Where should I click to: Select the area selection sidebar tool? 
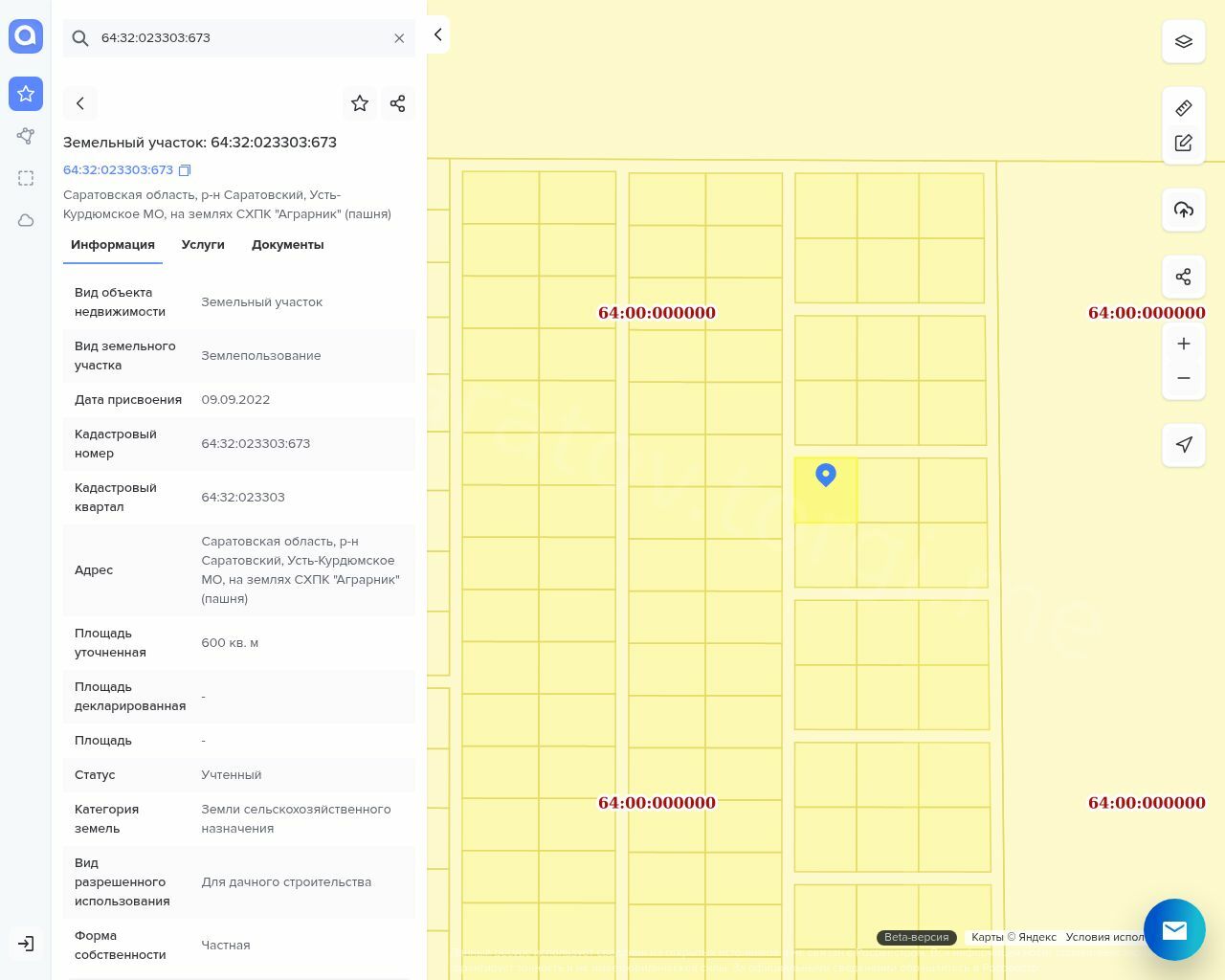pos(26,178)
